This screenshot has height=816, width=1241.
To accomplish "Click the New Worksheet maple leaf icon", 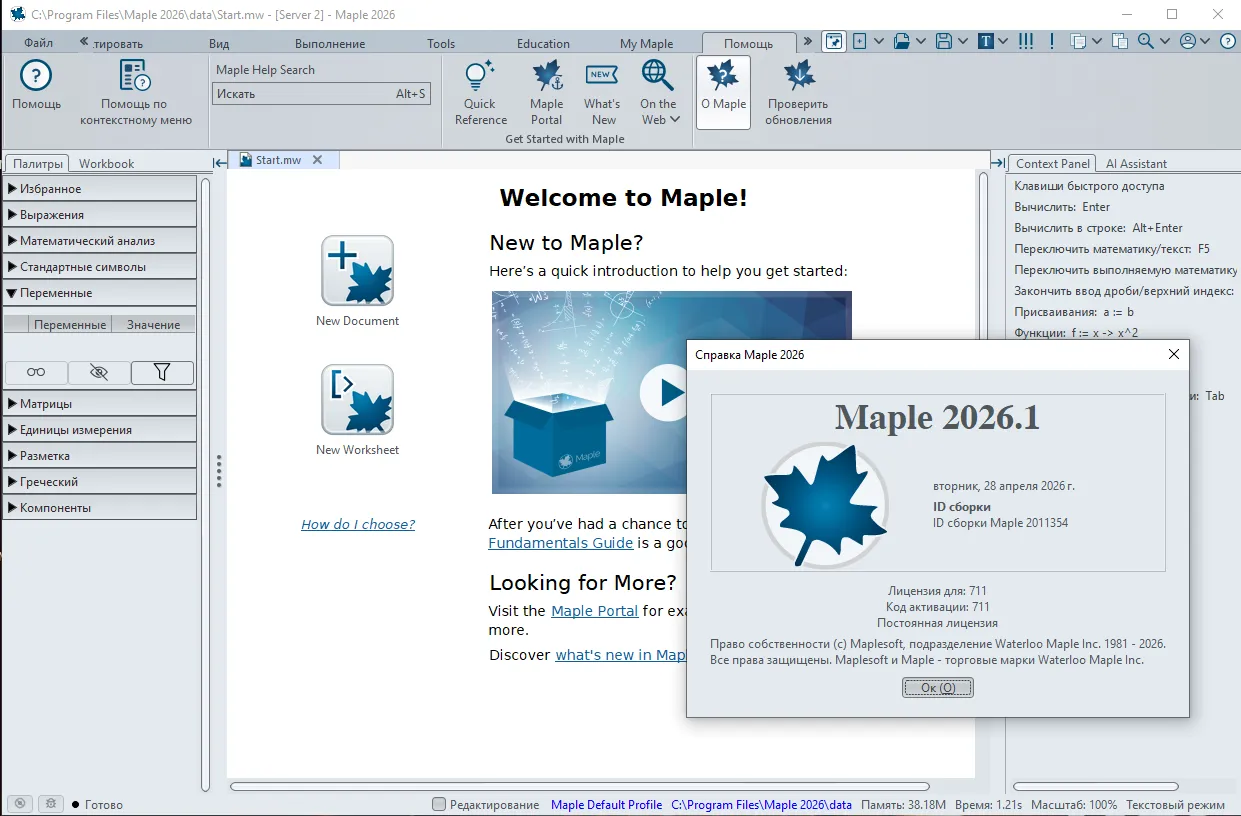I will (357, 399).
